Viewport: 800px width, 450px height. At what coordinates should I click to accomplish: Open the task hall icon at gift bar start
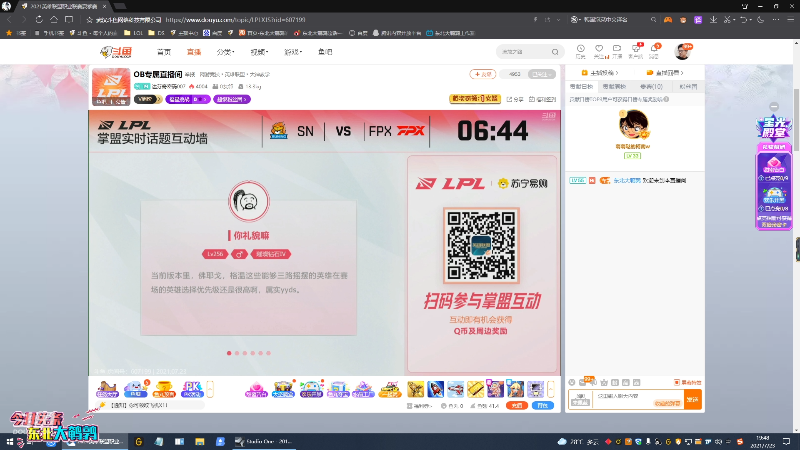point(107,389)
